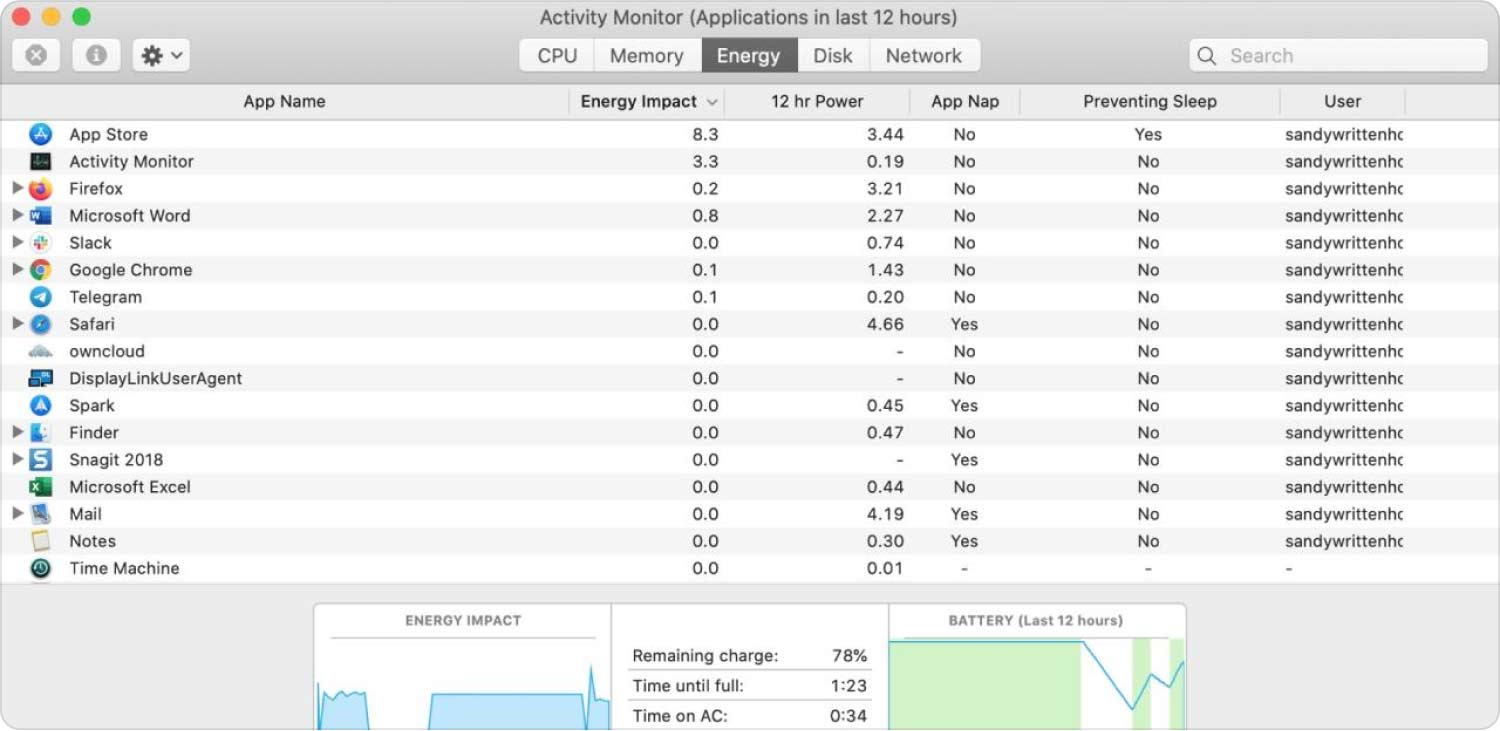Sort by the Preventing Sleep column

[1150, 101]
